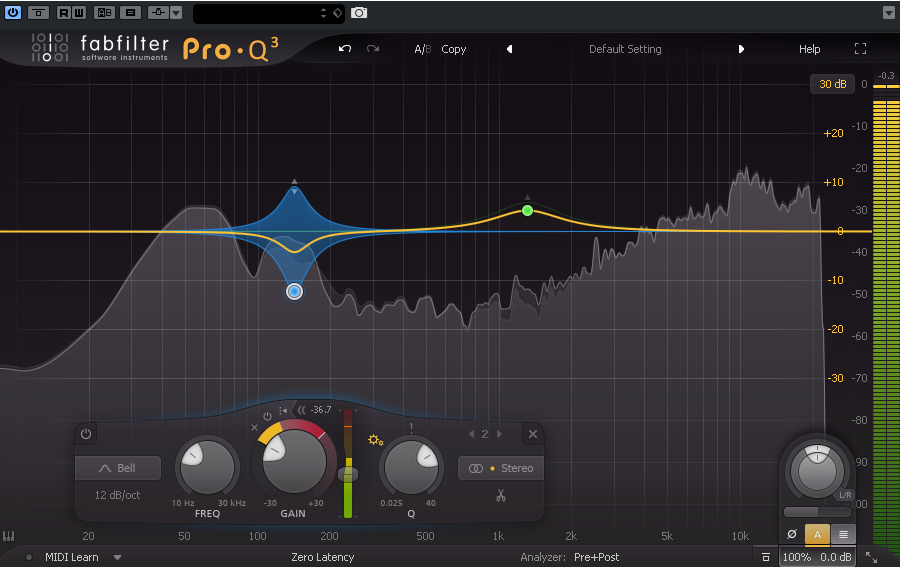900x571 pixels.
Task: Click the output pan horizontal slider
Action: [817, 512]
